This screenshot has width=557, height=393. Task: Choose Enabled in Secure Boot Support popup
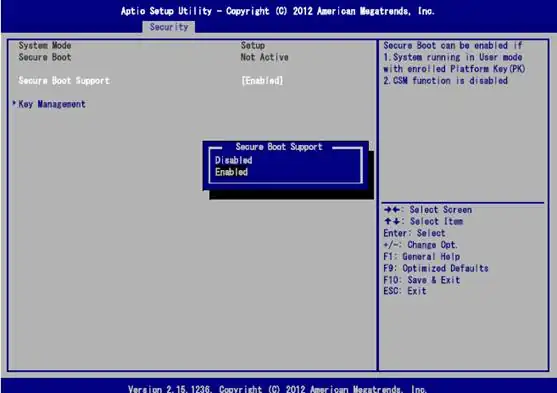[x=231, y=172]
